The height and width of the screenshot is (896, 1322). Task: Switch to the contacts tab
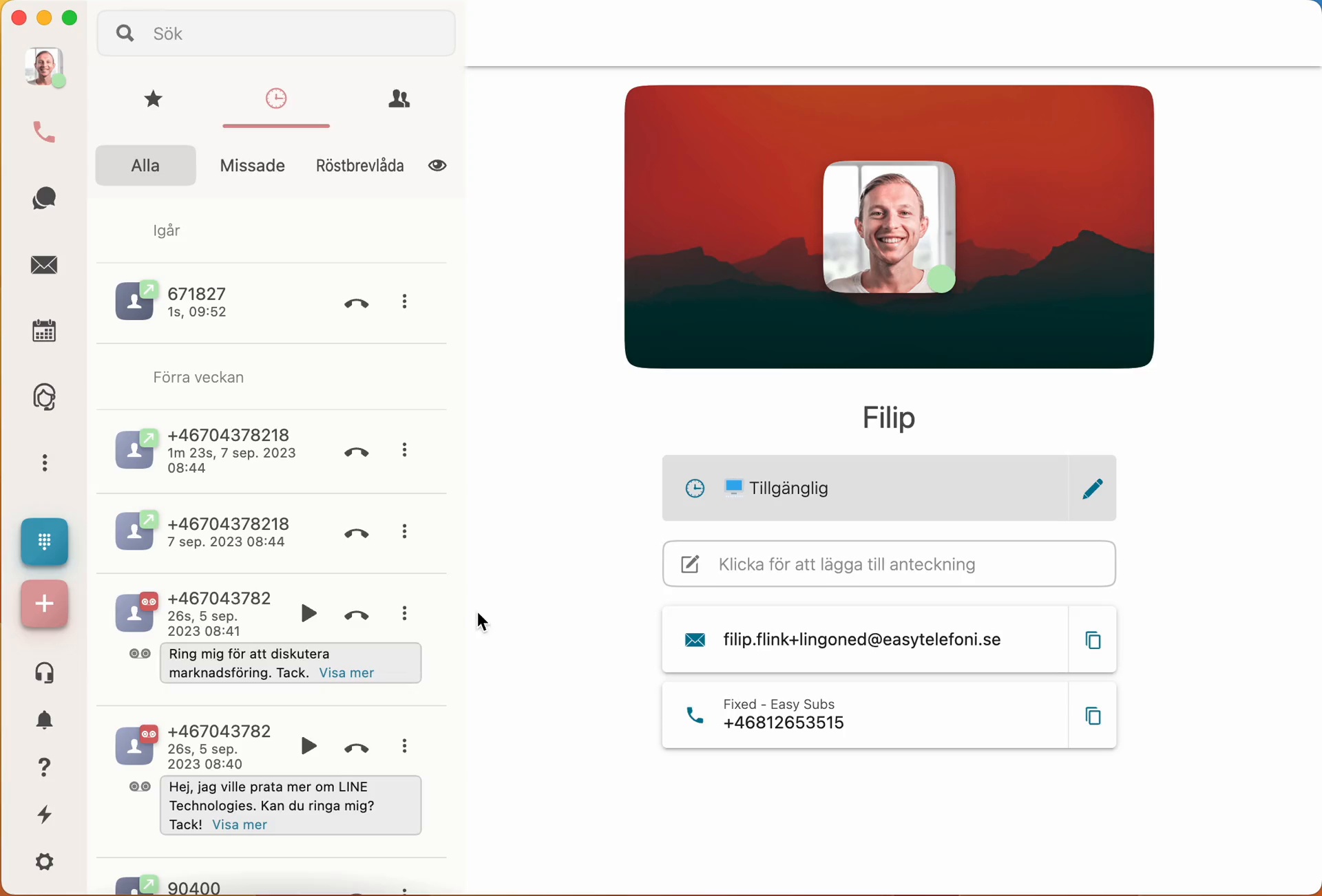point(399,100)
